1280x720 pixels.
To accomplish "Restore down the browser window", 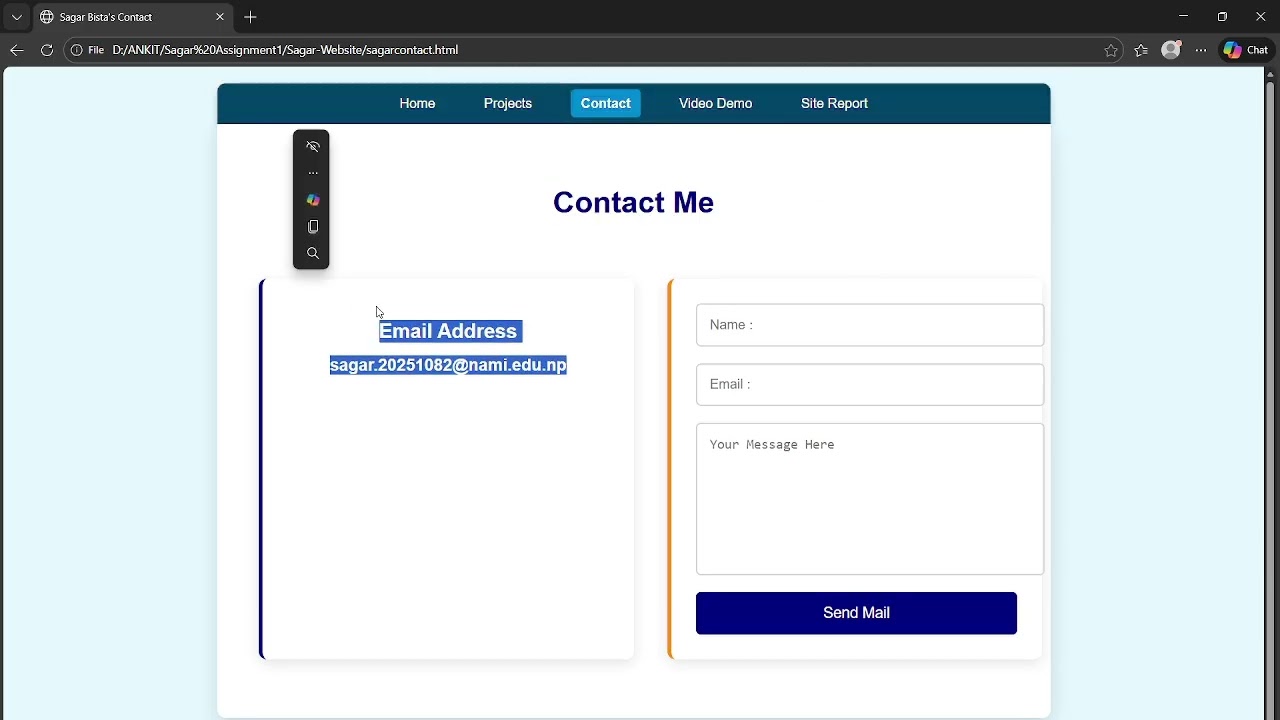I will 1222,17.
